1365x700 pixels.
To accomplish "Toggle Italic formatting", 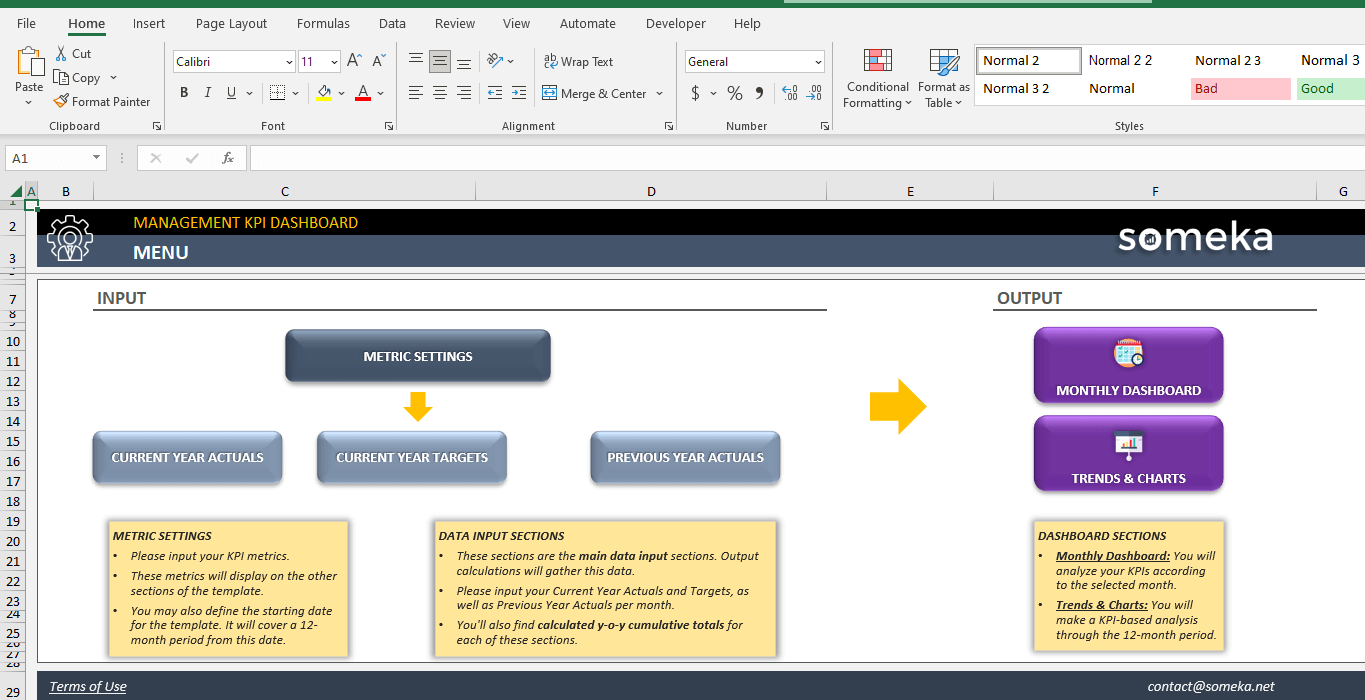I will tap(208, 93).
